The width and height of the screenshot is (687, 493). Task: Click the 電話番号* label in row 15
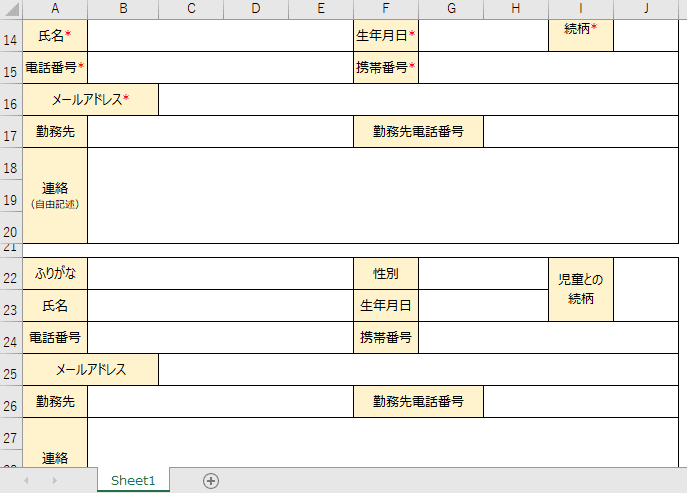click(55, 67)
